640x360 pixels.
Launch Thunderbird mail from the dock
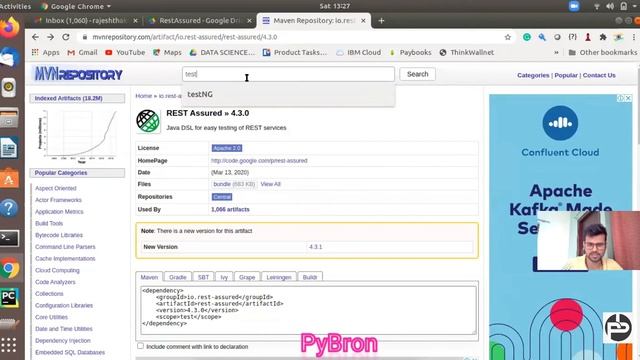pyautogui.click(x=9, y=57)
